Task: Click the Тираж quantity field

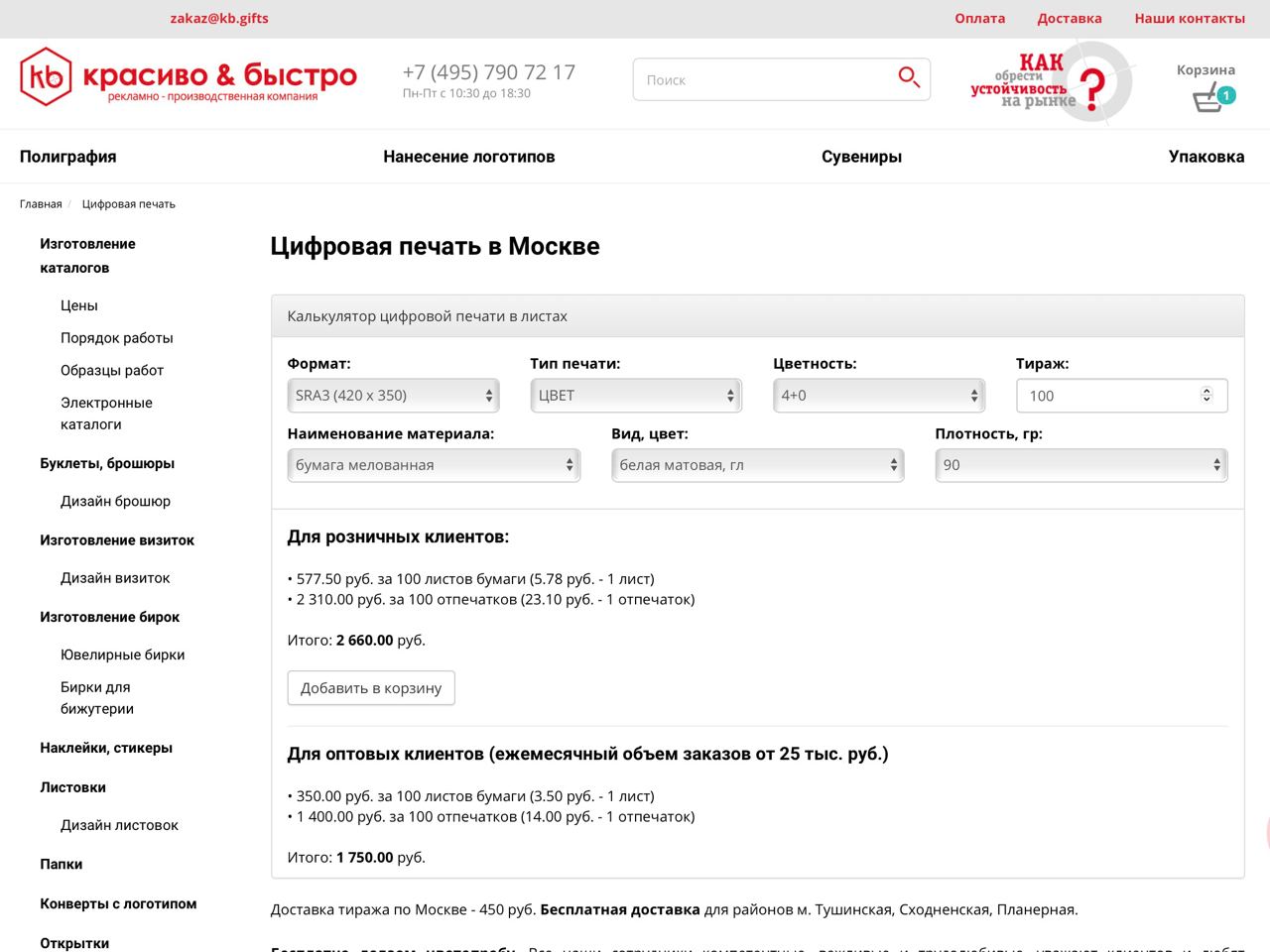Action: click(x=1122, y=396)
